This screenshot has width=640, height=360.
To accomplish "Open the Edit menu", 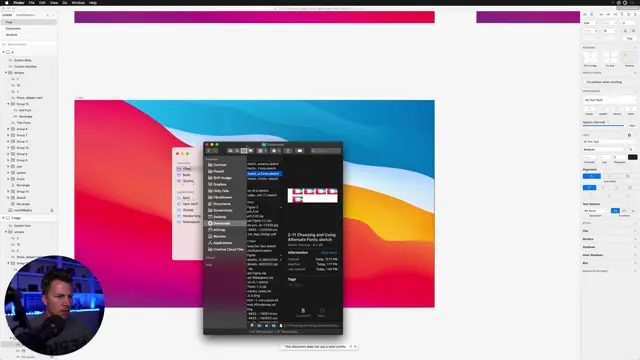I will click(x=42, y=3).
